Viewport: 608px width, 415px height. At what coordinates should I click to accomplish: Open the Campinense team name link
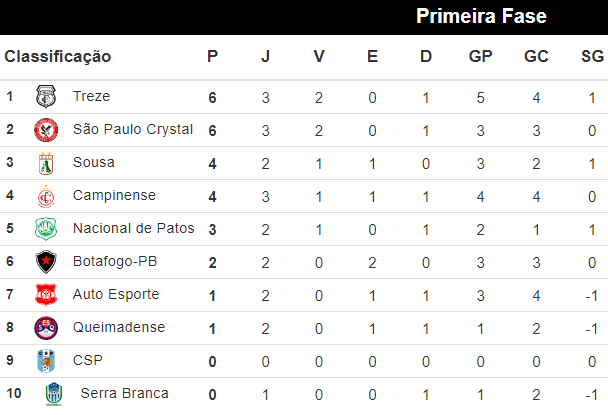114,195
